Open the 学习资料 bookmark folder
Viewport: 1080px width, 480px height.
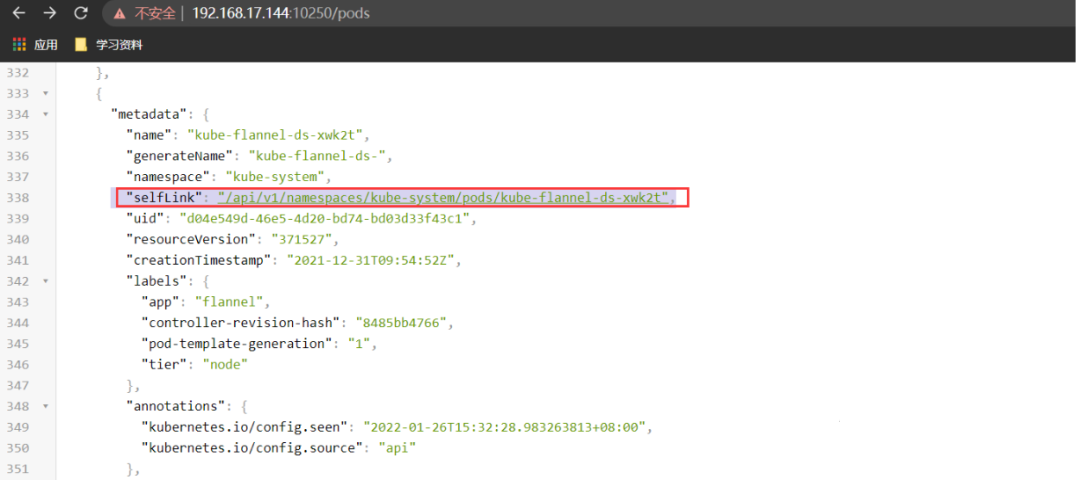coord(109,45)
